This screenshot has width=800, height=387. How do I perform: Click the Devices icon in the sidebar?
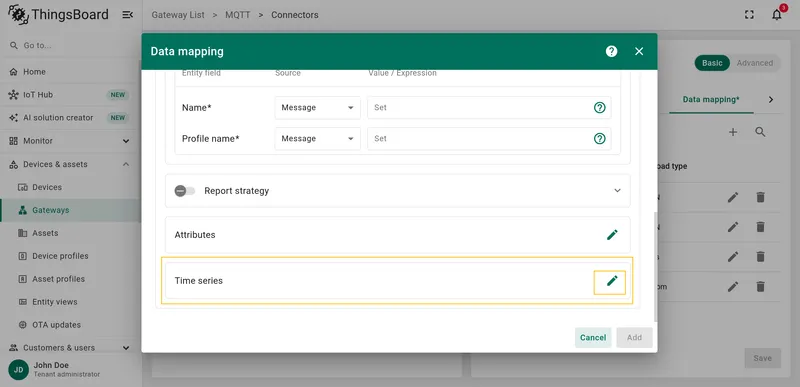[22, 187]
